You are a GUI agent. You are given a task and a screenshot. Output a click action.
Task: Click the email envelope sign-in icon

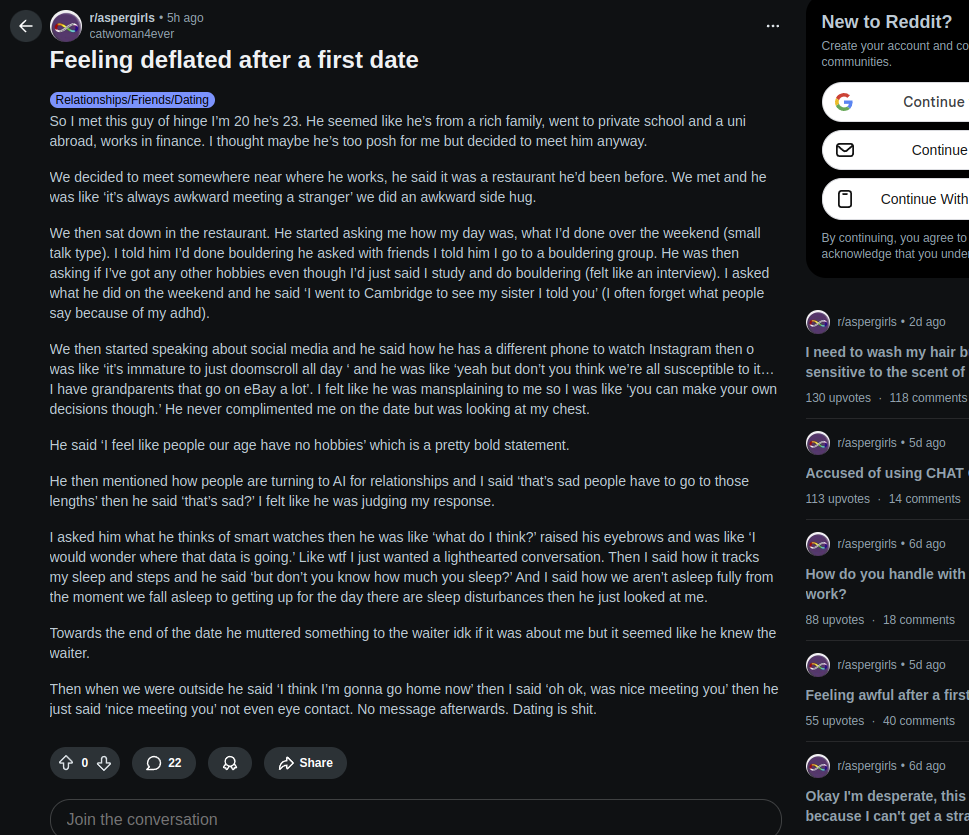pos(845,150)
